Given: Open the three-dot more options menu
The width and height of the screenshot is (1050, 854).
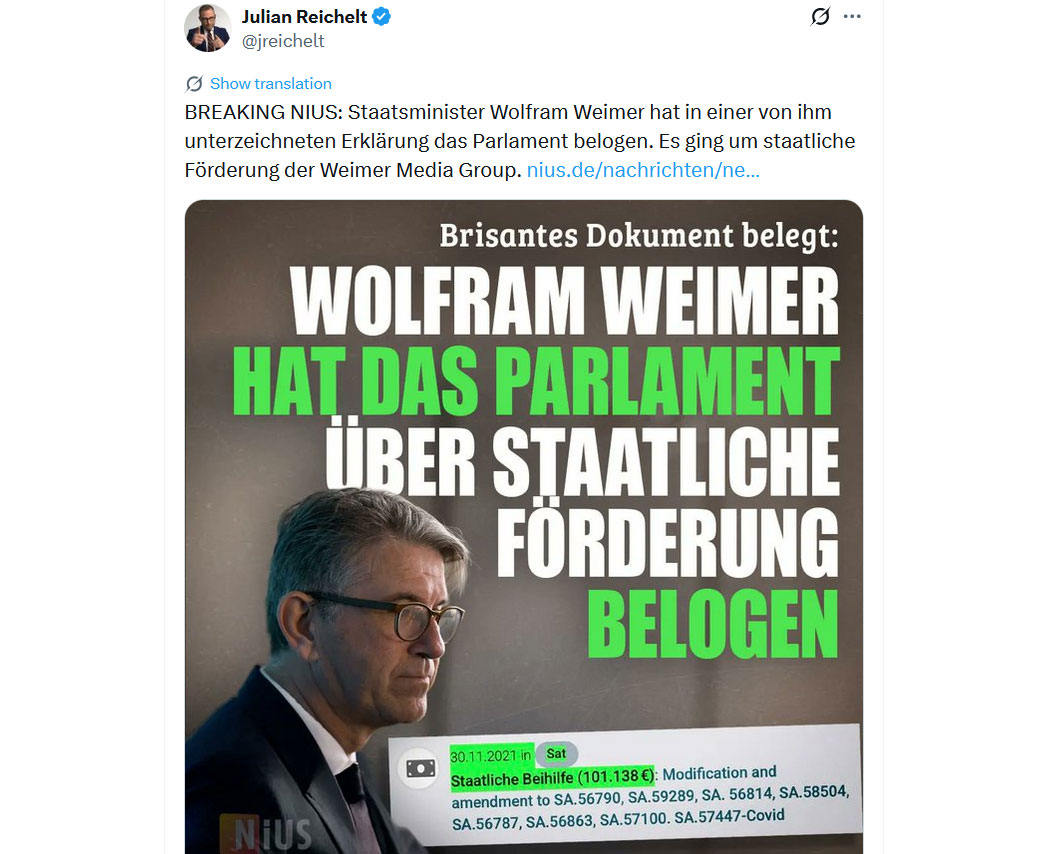Looking at the screenshot, I should pyautogui.click(x=852, y=16).
